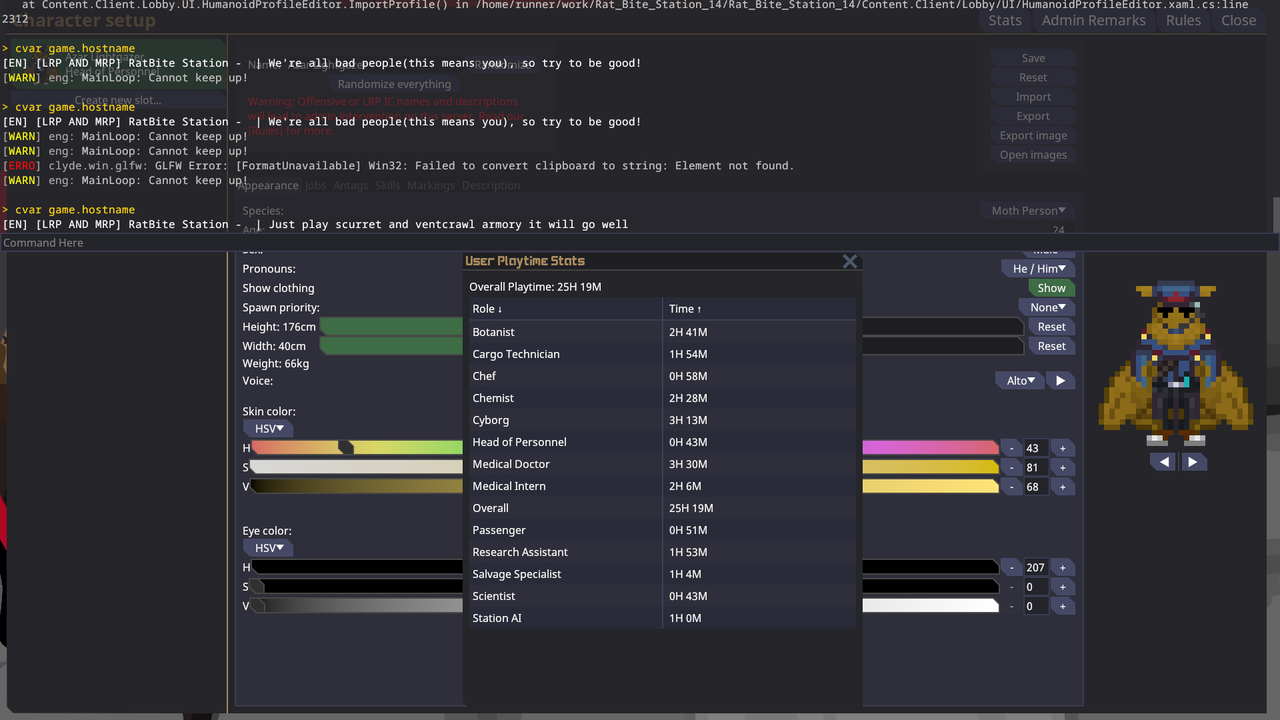The width and height of the screenshot is (1280, 720).
Task: Open Admin Remarks
Action: 1094,20
